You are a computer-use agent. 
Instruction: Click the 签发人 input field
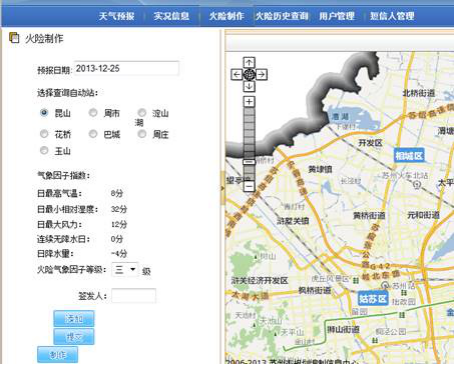point(133,296)
